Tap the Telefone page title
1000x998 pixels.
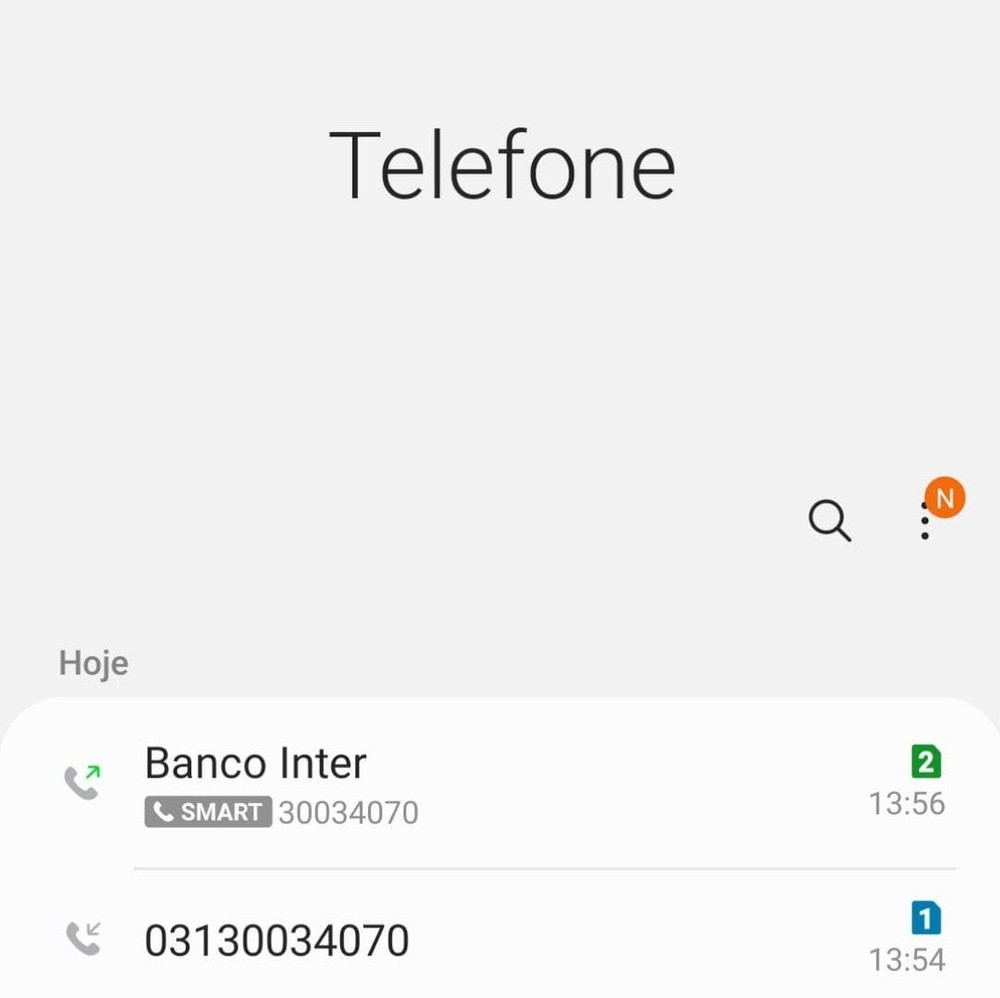(x=502, y=166)
